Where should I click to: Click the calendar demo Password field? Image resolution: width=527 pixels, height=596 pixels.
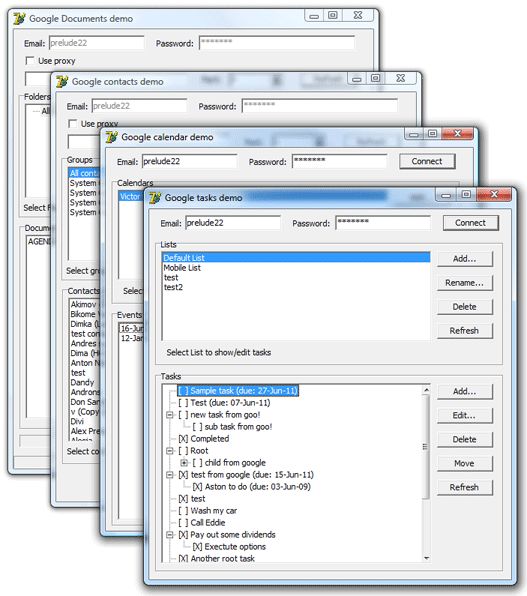click(x=340, y=161)
